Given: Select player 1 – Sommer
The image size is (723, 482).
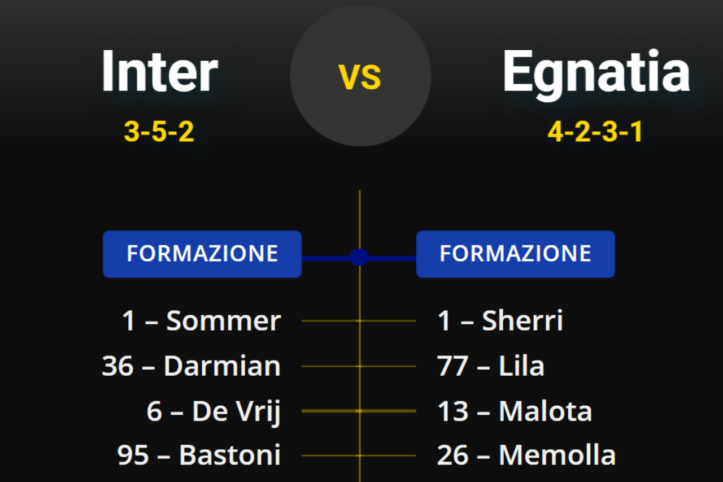Looking at the screenshot, I should pyautogui.click(x=201, y=321).
